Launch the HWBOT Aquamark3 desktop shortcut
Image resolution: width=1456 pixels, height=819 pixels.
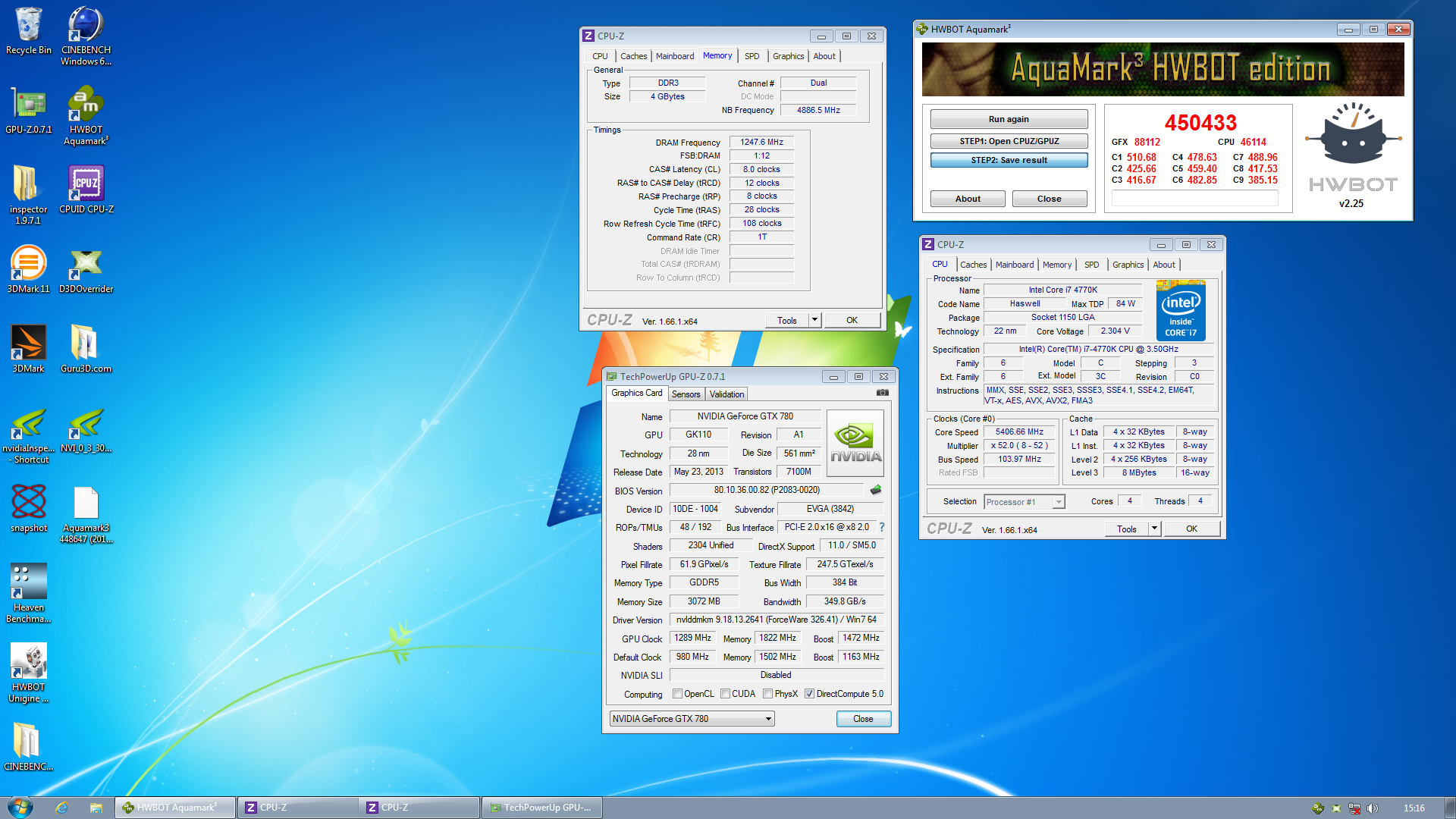click(x=86, y=115)
